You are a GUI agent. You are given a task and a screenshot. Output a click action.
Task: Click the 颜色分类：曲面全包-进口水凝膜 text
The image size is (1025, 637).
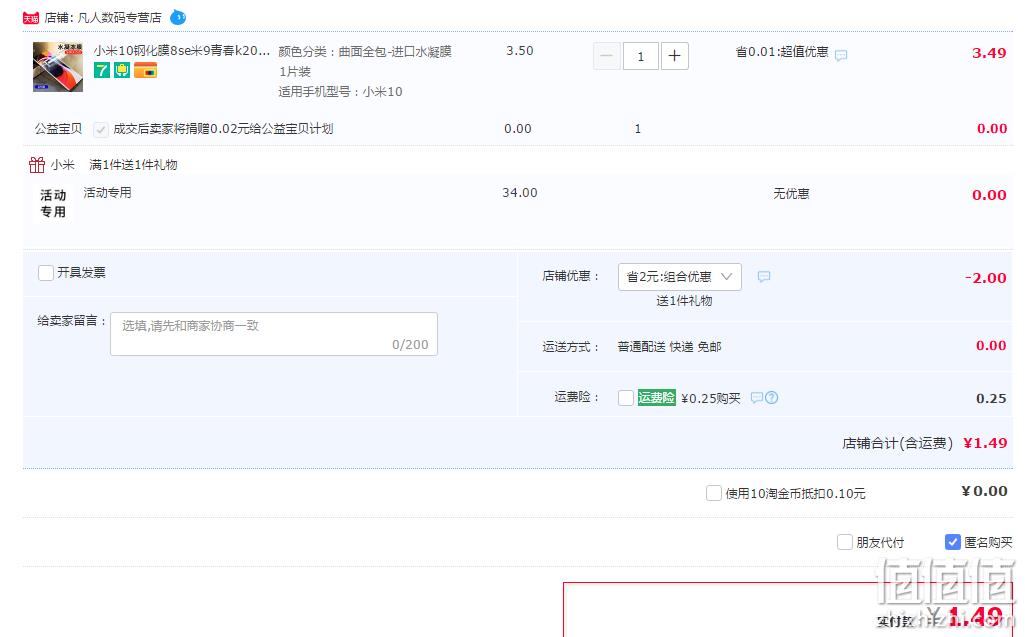click(x=365, y=52)
